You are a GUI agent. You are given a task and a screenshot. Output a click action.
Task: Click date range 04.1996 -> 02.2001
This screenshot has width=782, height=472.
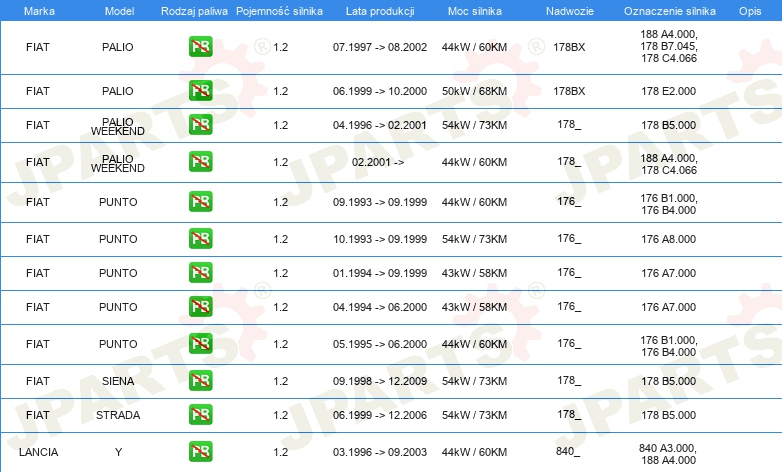(x=380, y=125)
